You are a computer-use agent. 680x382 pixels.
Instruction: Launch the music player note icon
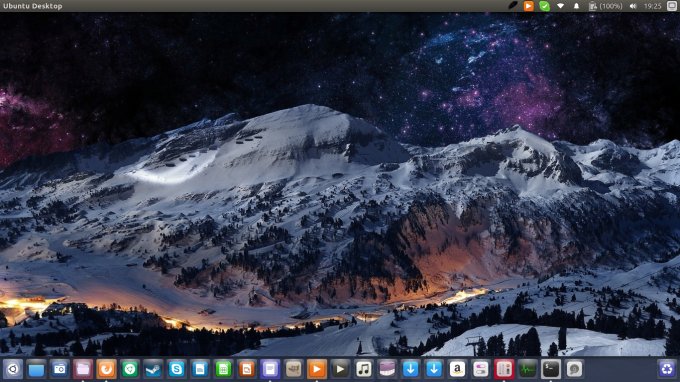[x=364, y=369]
